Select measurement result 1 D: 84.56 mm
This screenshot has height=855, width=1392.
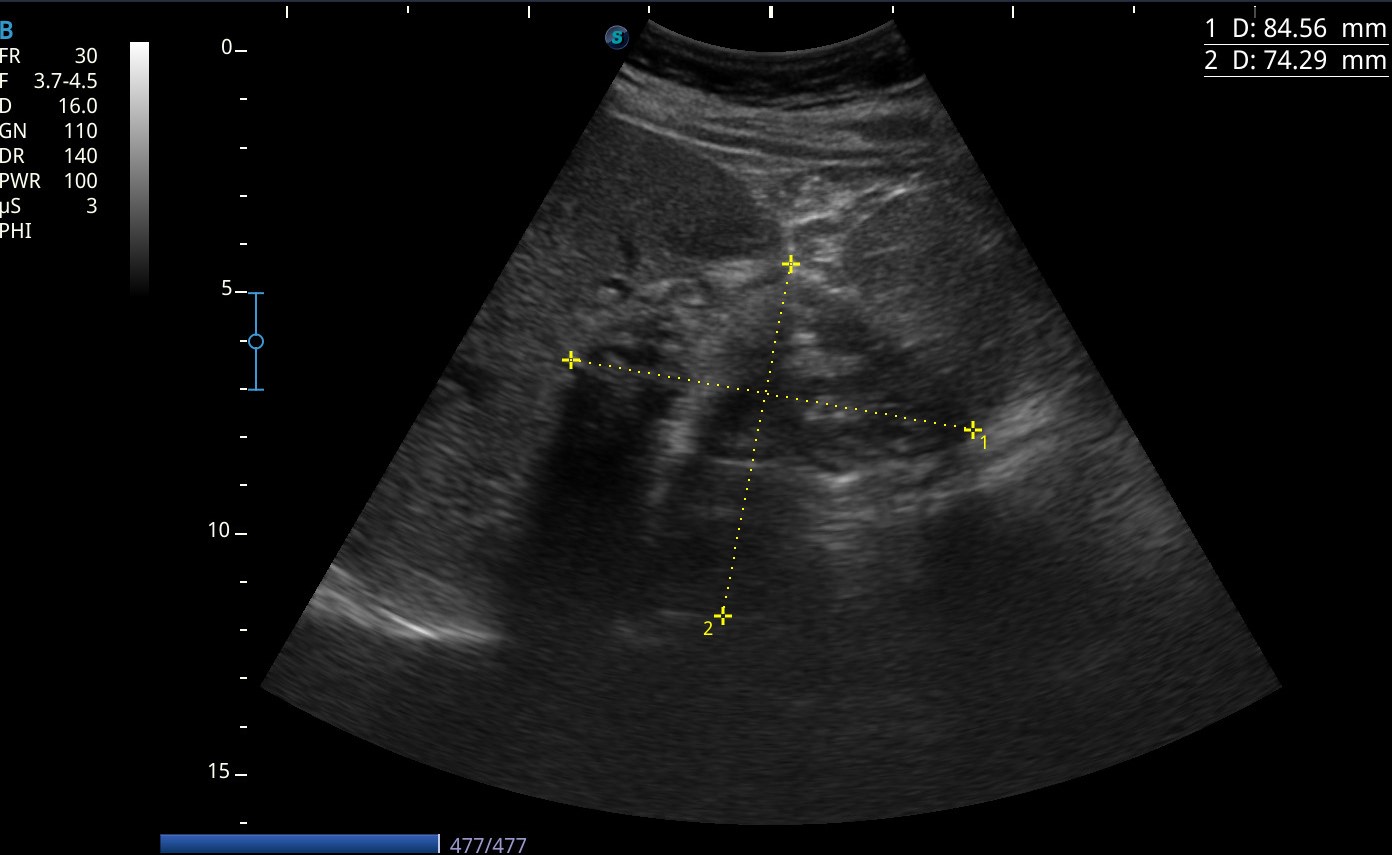pos(1295,29)
